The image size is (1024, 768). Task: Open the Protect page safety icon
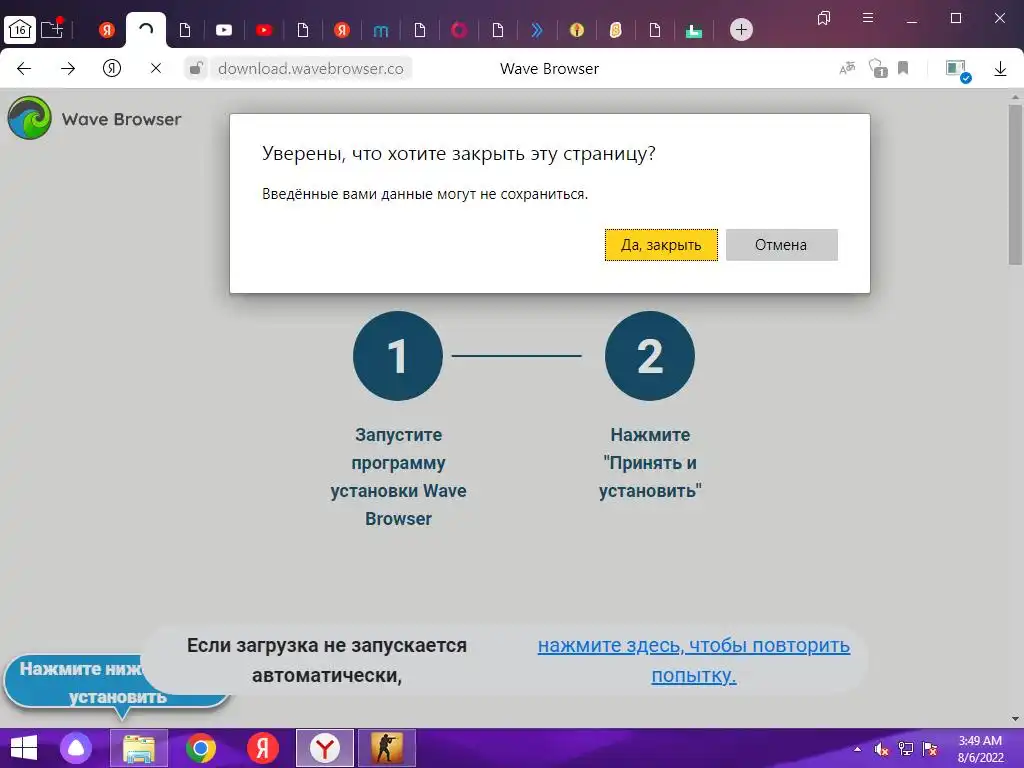878,68
